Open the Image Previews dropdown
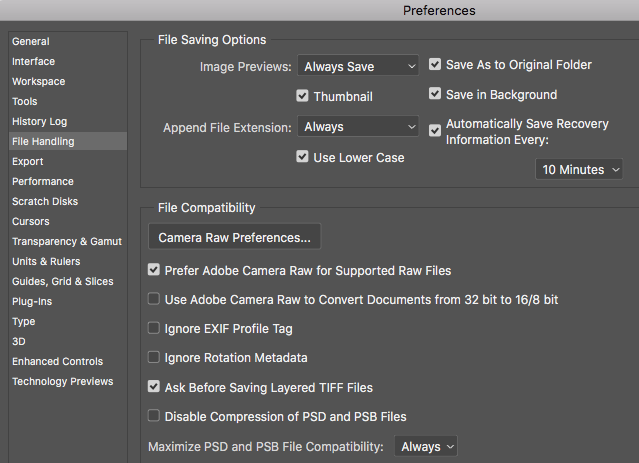The width and height of the screenshot is (639, 463). tap(359, 67)
